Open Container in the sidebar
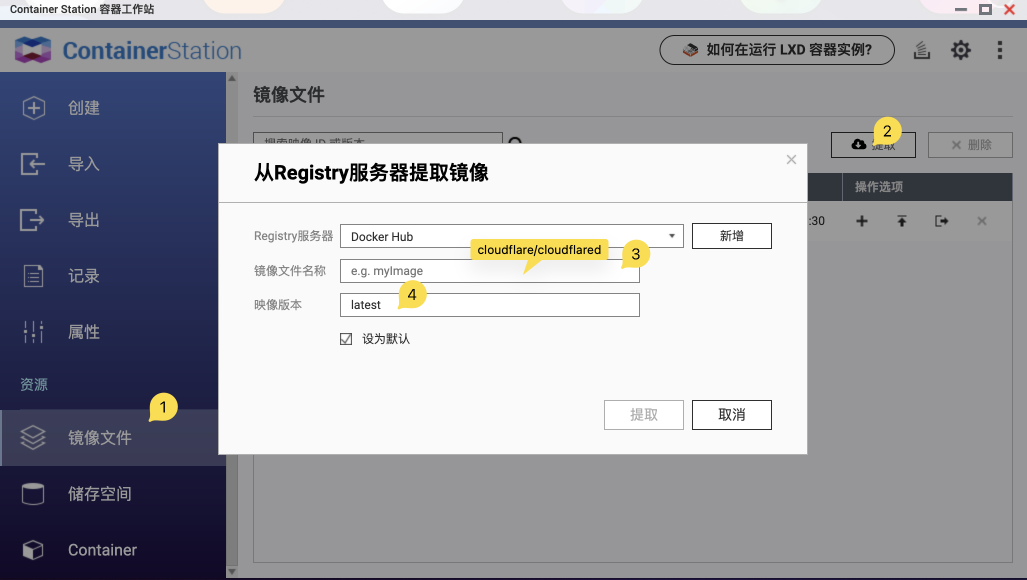Viewport: 1027px width, 580px height. click(x=113, y=550)
